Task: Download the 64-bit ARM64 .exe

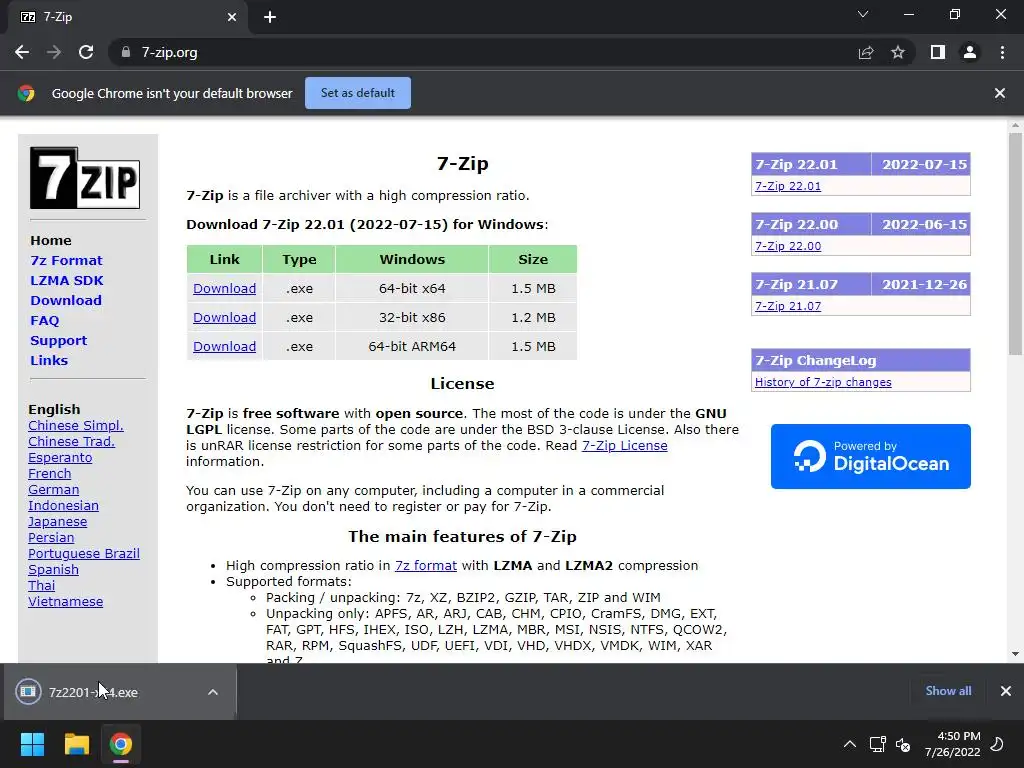Action: point(225,347)
